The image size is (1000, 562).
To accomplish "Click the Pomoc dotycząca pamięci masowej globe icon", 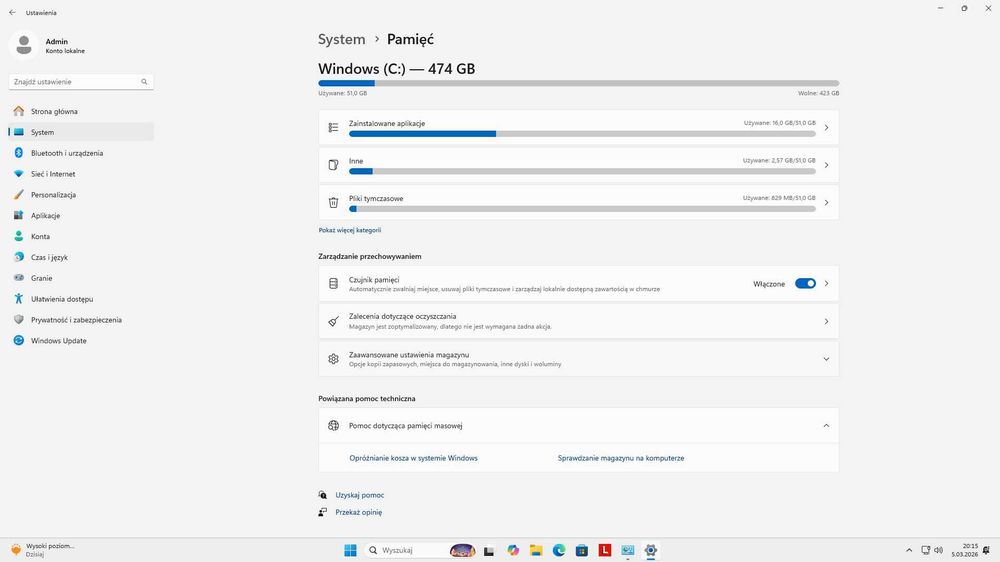I will (333, 425).
